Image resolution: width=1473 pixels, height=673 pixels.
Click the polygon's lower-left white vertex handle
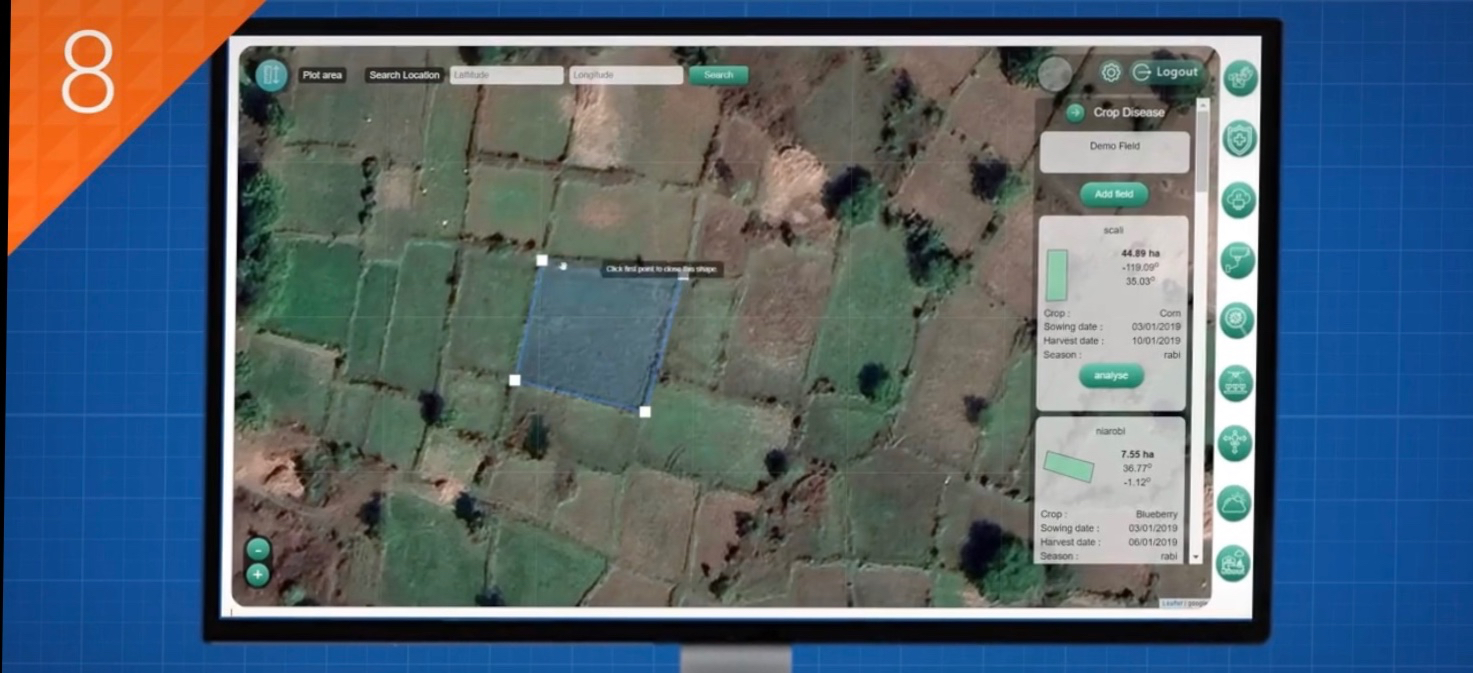pos(515,380)
